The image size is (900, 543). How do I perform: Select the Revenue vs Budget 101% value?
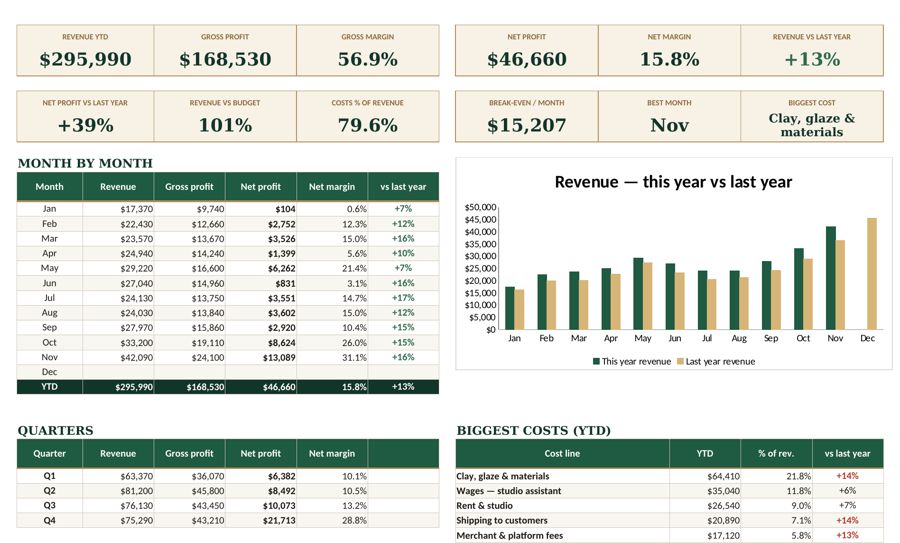point(225,125)
